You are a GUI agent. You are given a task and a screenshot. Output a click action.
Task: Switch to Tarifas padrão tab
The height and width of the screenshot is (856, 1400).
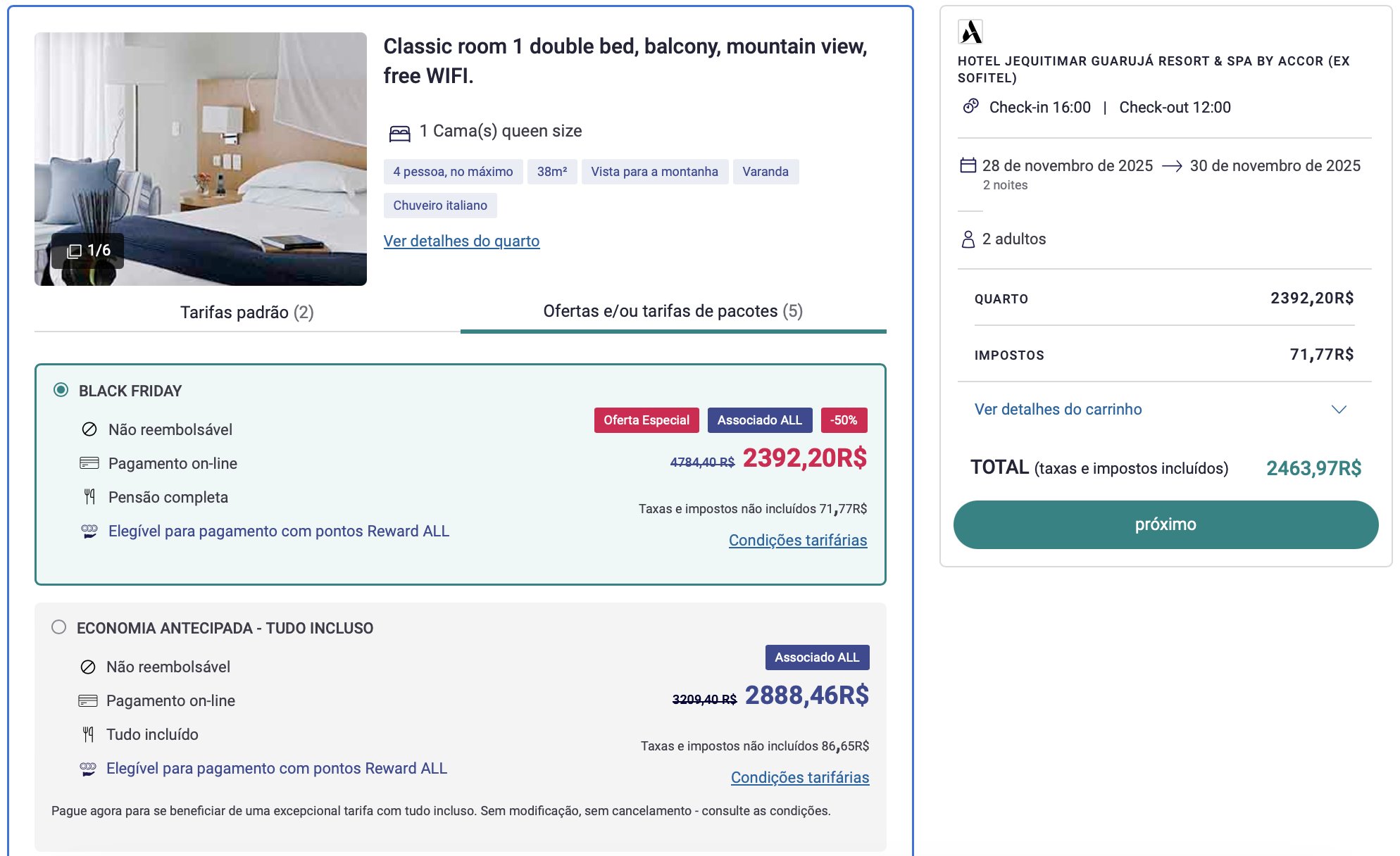247,312
